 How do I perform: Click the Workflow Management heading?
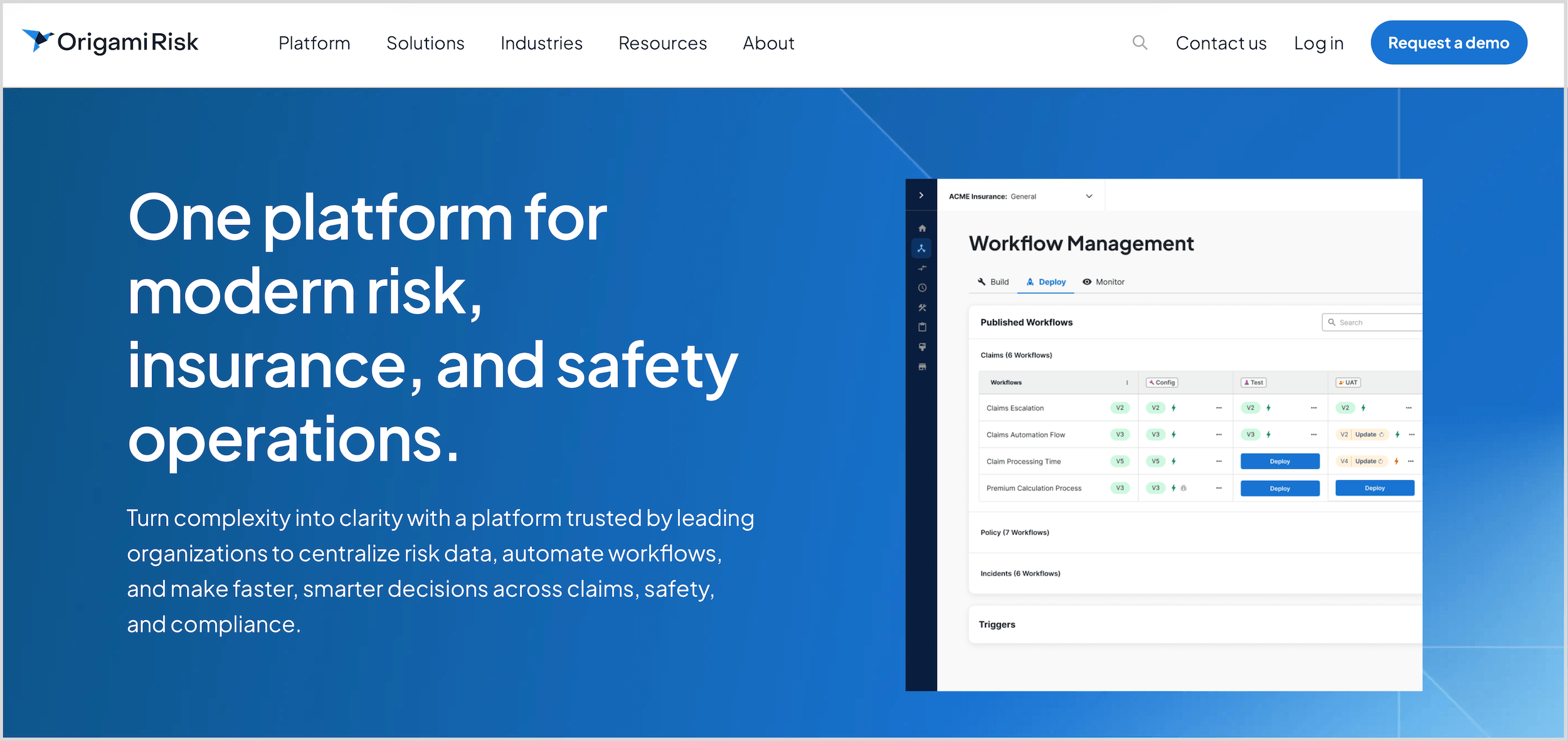click(1081, 243)
